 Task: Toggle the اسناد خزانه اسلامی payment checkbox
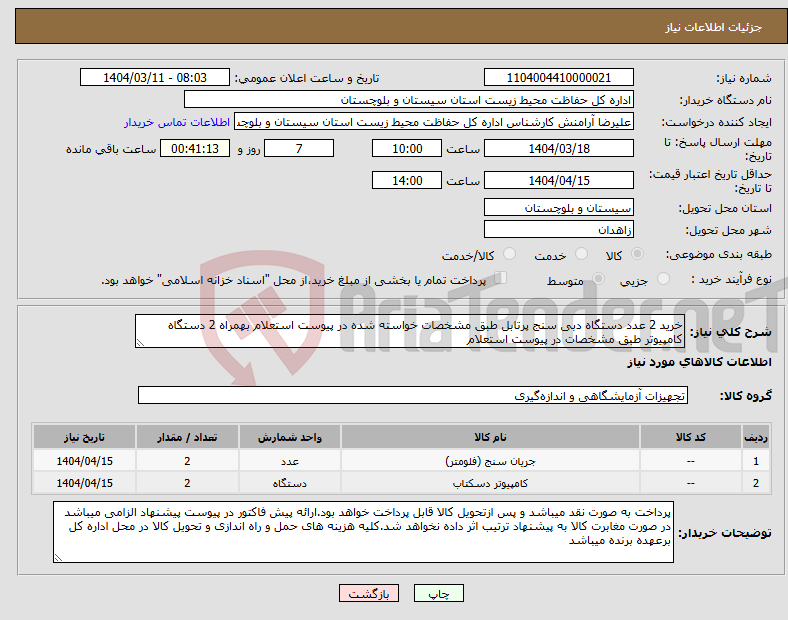(x=501, y=278)
